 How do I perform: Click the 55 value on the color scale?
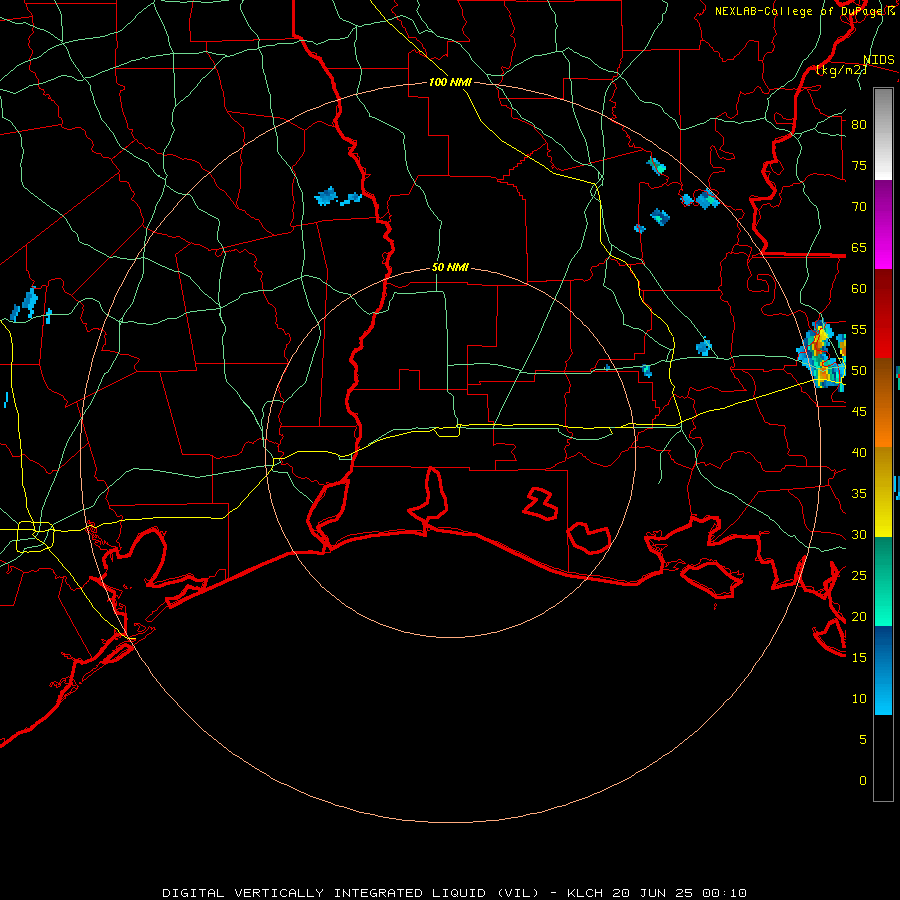point(859,329)
